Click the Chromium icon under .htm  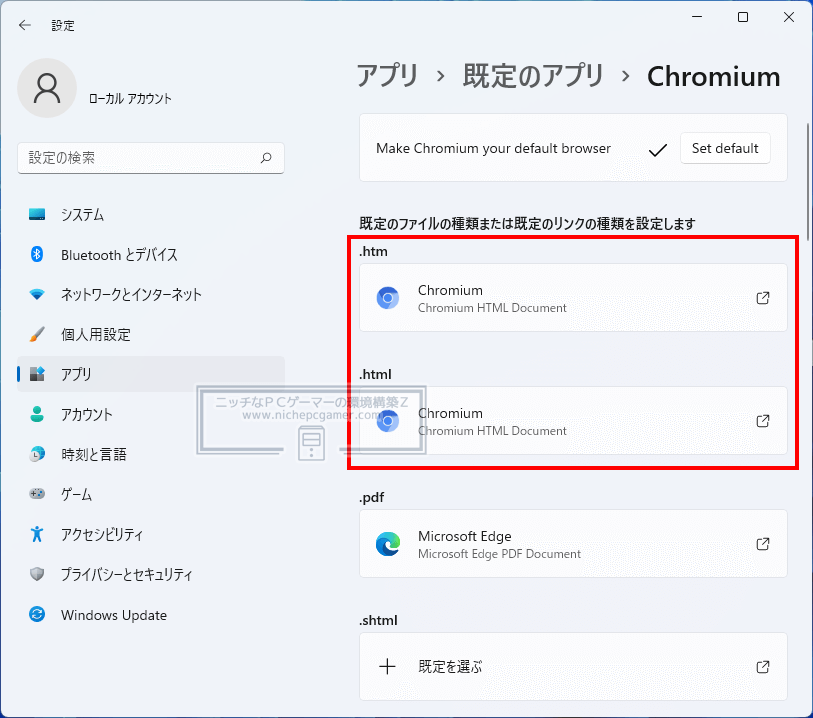[x=388, y=298]
